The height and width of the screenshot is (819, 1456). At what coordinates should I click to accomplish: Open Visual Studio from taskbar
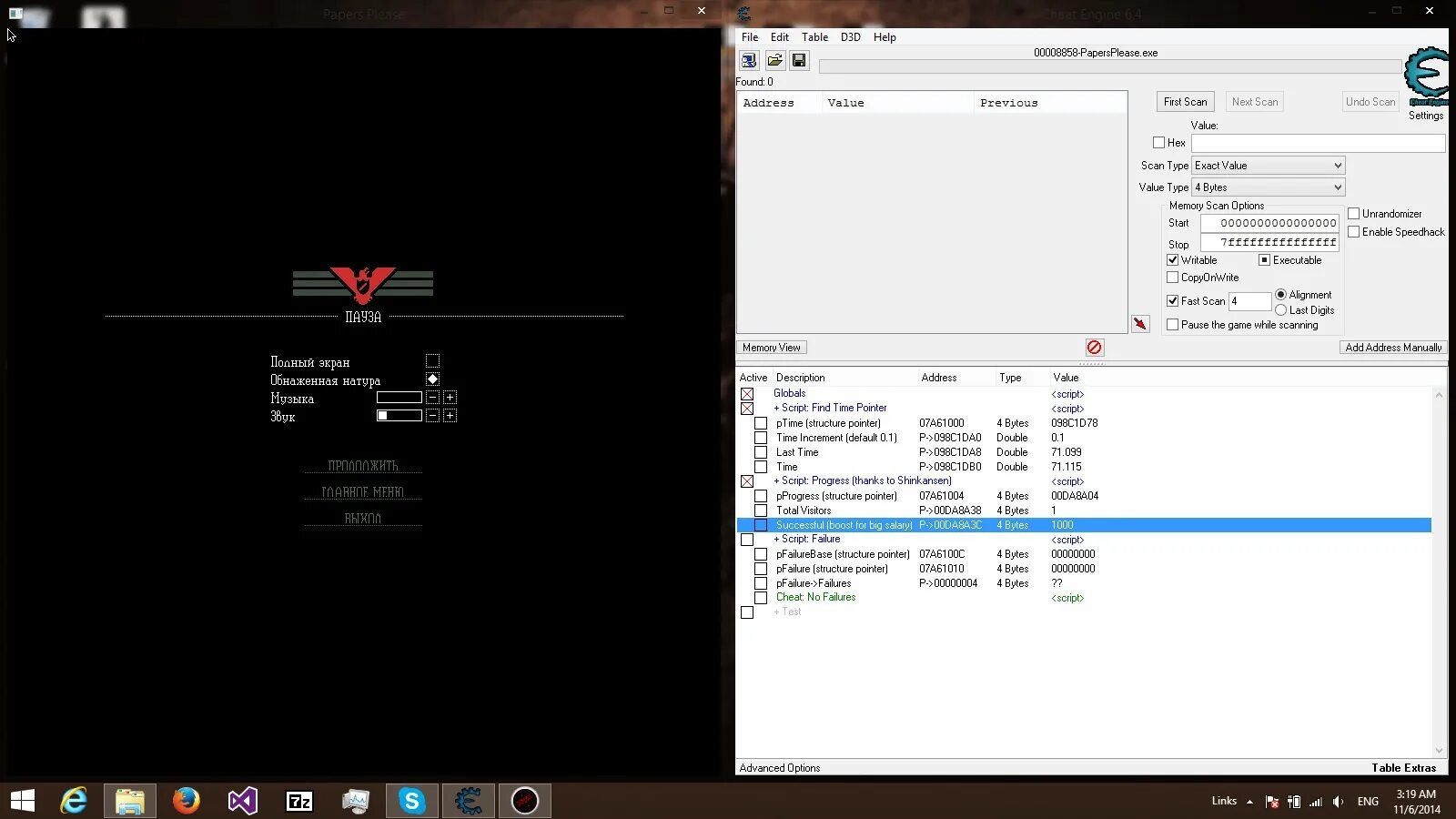243,801
